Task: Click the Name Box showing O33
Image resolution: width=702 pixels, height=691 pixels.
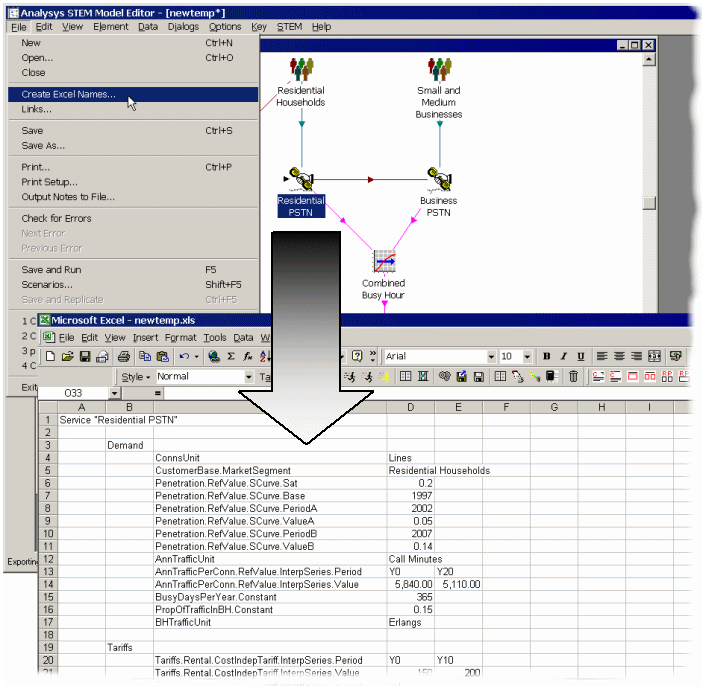Action: (x=73, y=393)
